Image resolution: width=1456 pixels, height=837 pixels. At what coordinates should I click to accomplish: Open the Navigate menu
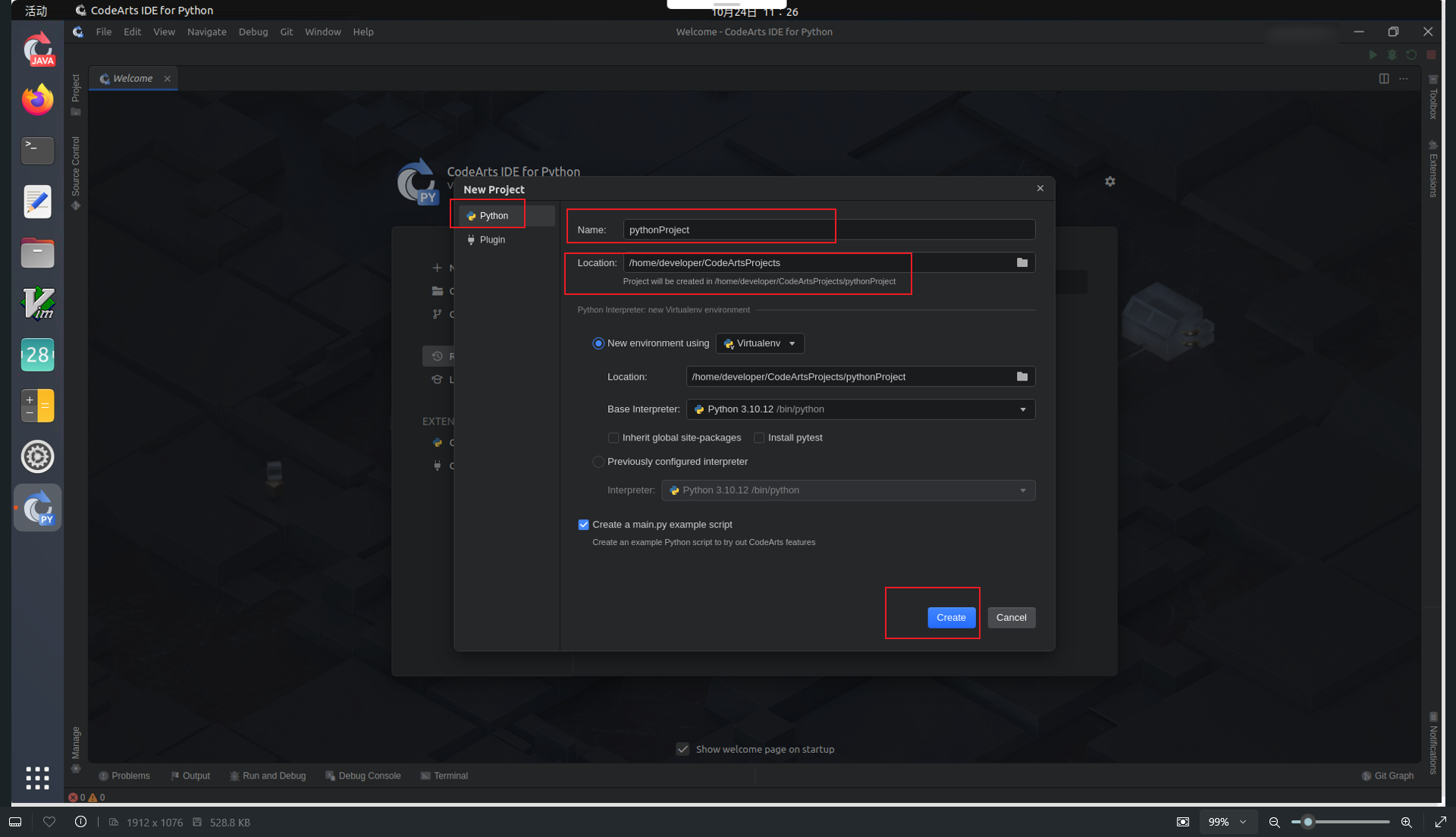[x=206, y=32]
